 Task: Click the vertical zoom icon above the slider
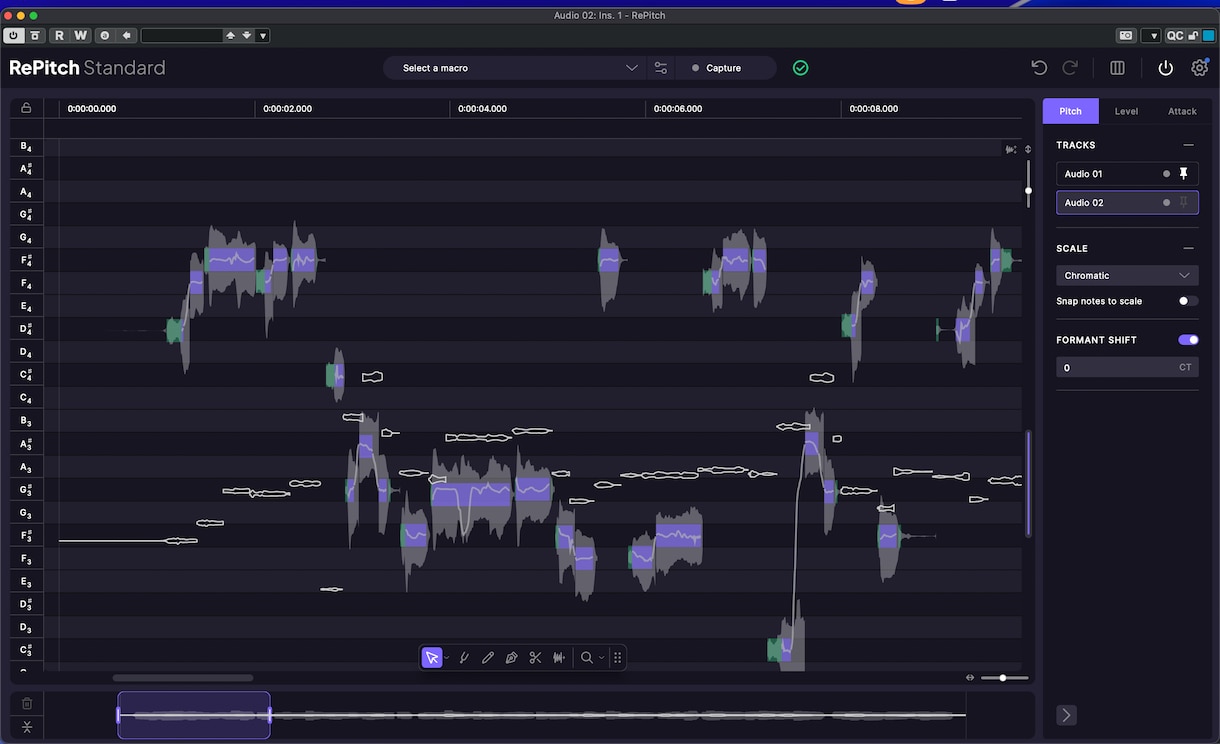(x=1028, y=149)
